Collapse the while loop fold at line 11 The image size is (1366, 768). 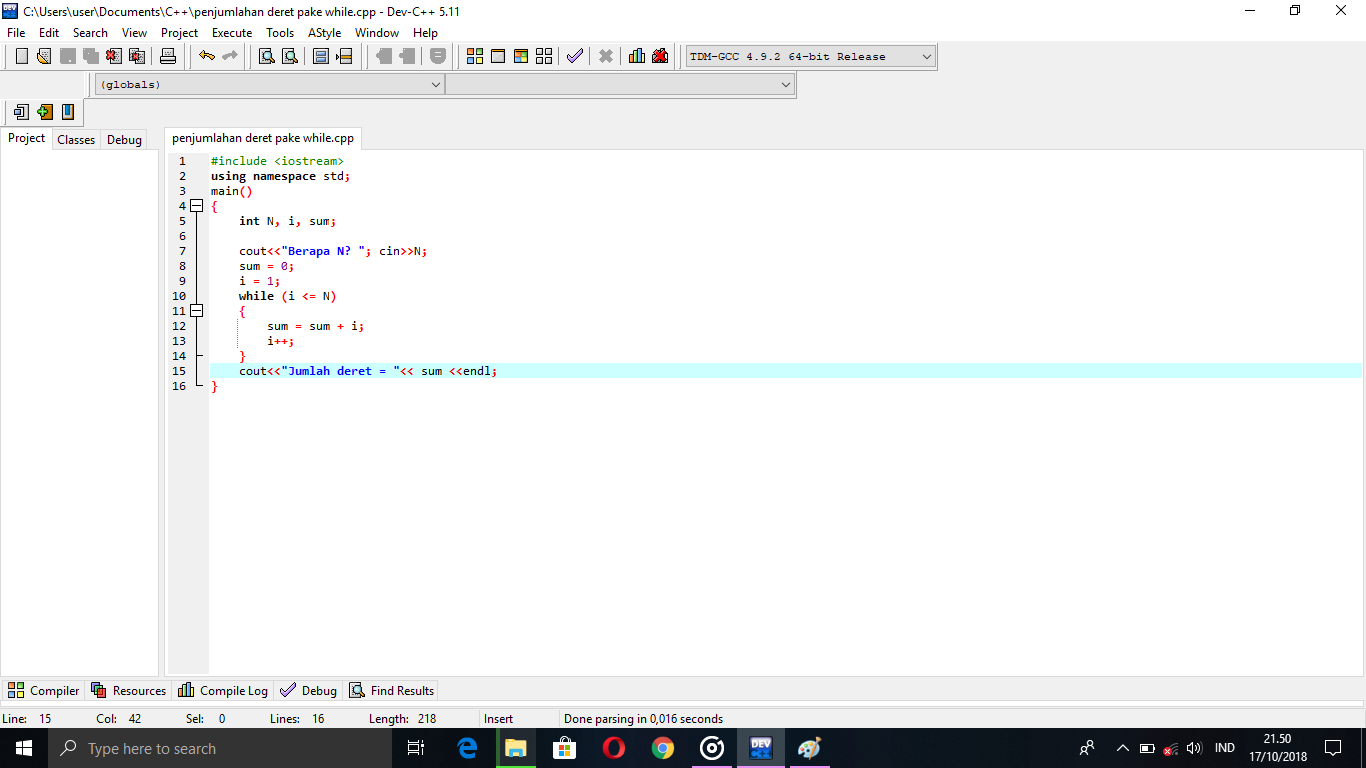(196, 310)
